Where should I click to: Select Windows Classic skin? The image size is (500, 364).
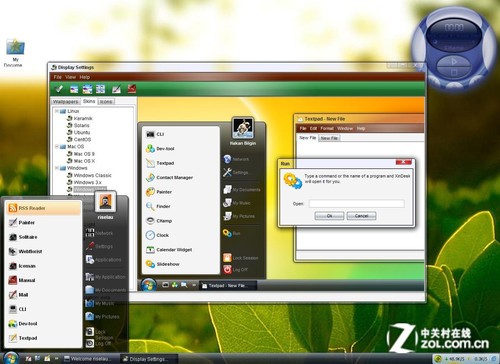(92, 175)
